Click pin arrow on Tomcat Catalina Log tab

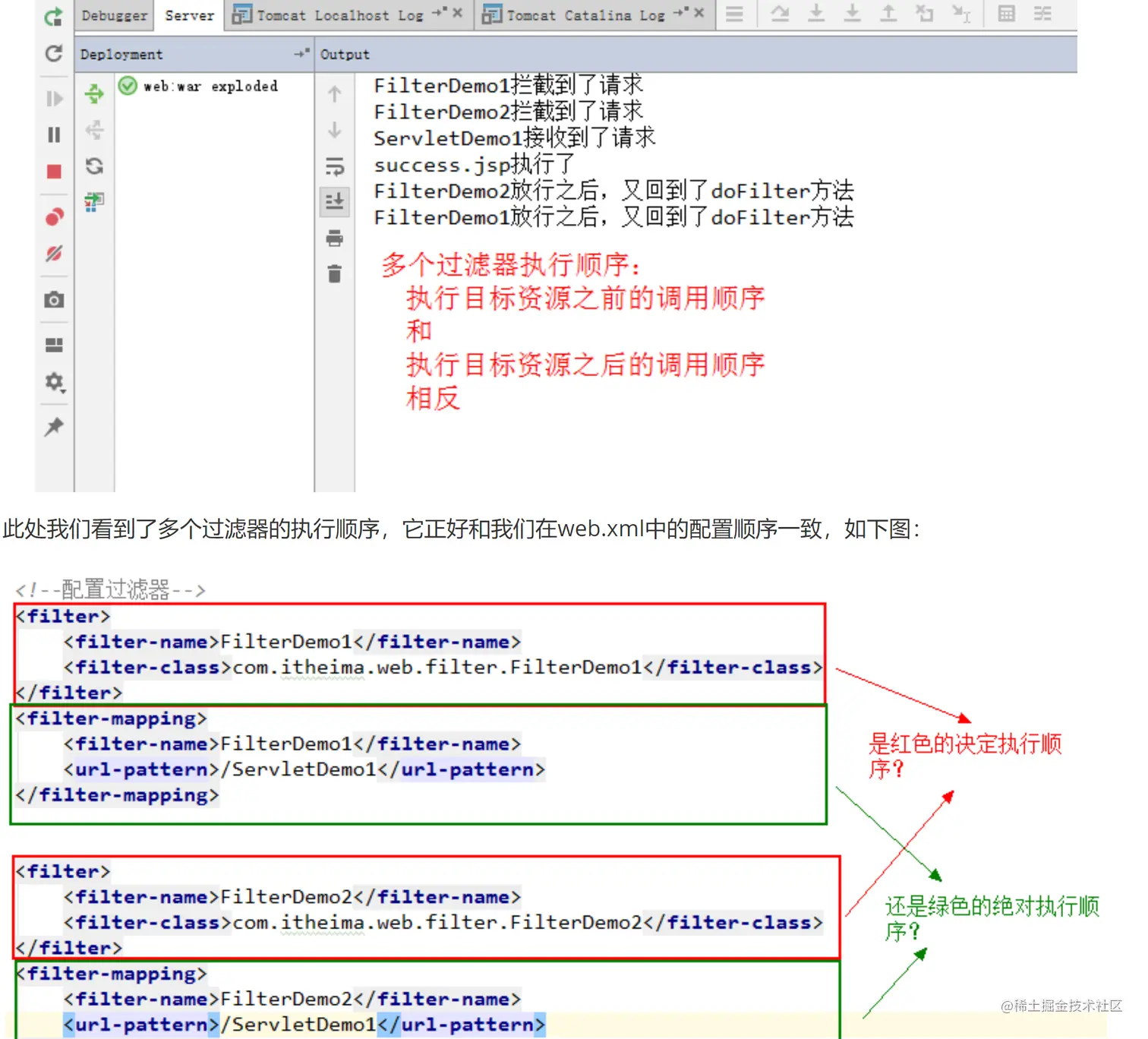[681, 12]
